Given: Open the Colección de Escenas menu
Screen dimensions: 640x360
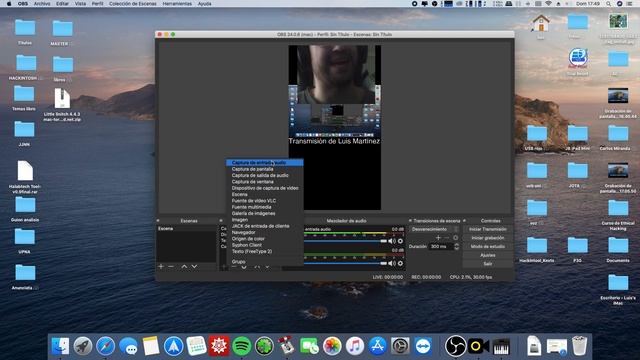Looking at the screenshot, I should (x=133, y=4).
